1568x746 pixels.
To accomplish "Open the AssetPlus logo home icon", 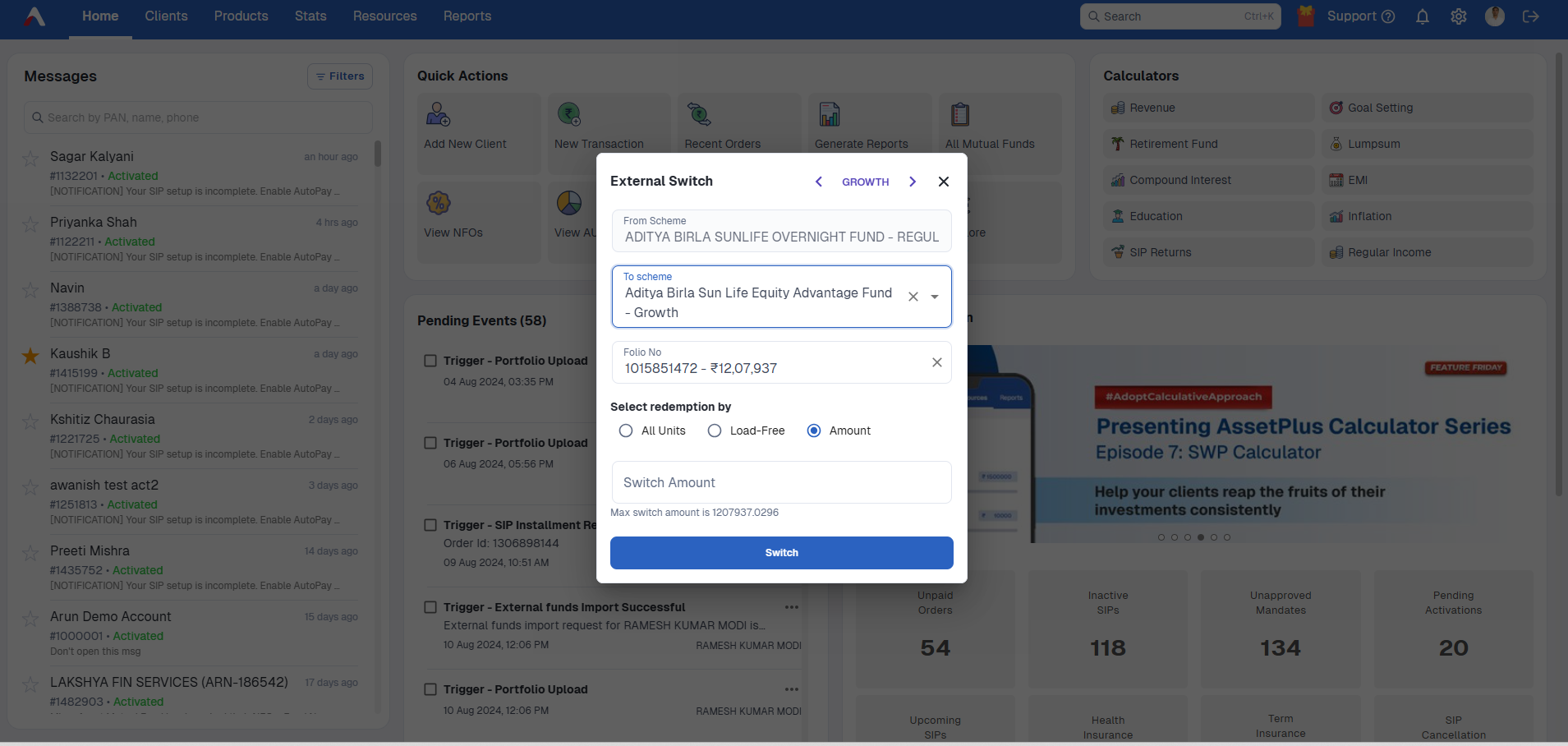I will tap(34, 16).
